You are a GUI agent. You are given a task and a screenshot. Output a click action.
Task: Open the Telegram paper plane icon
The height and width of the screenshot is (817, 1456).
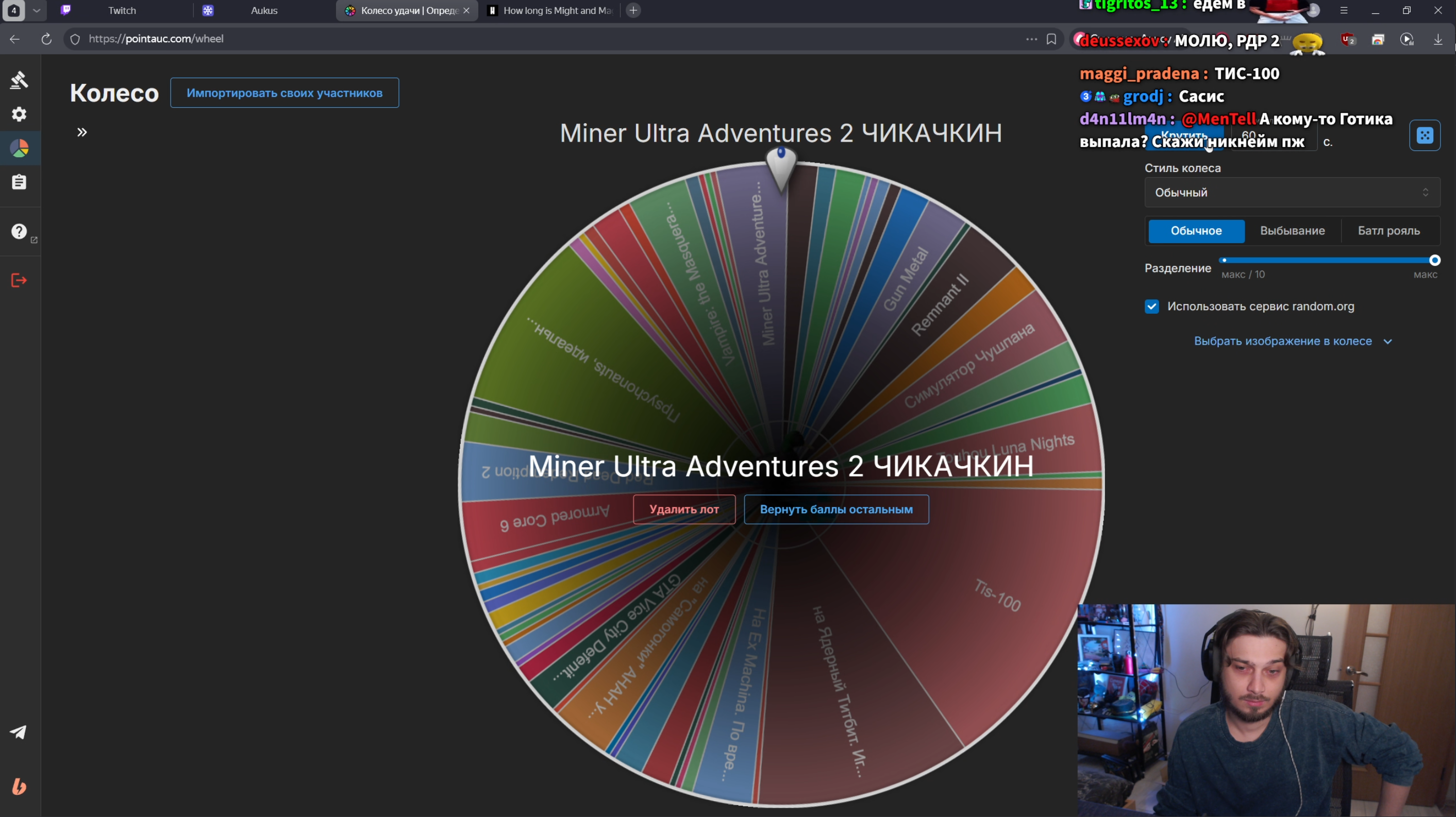18,732
